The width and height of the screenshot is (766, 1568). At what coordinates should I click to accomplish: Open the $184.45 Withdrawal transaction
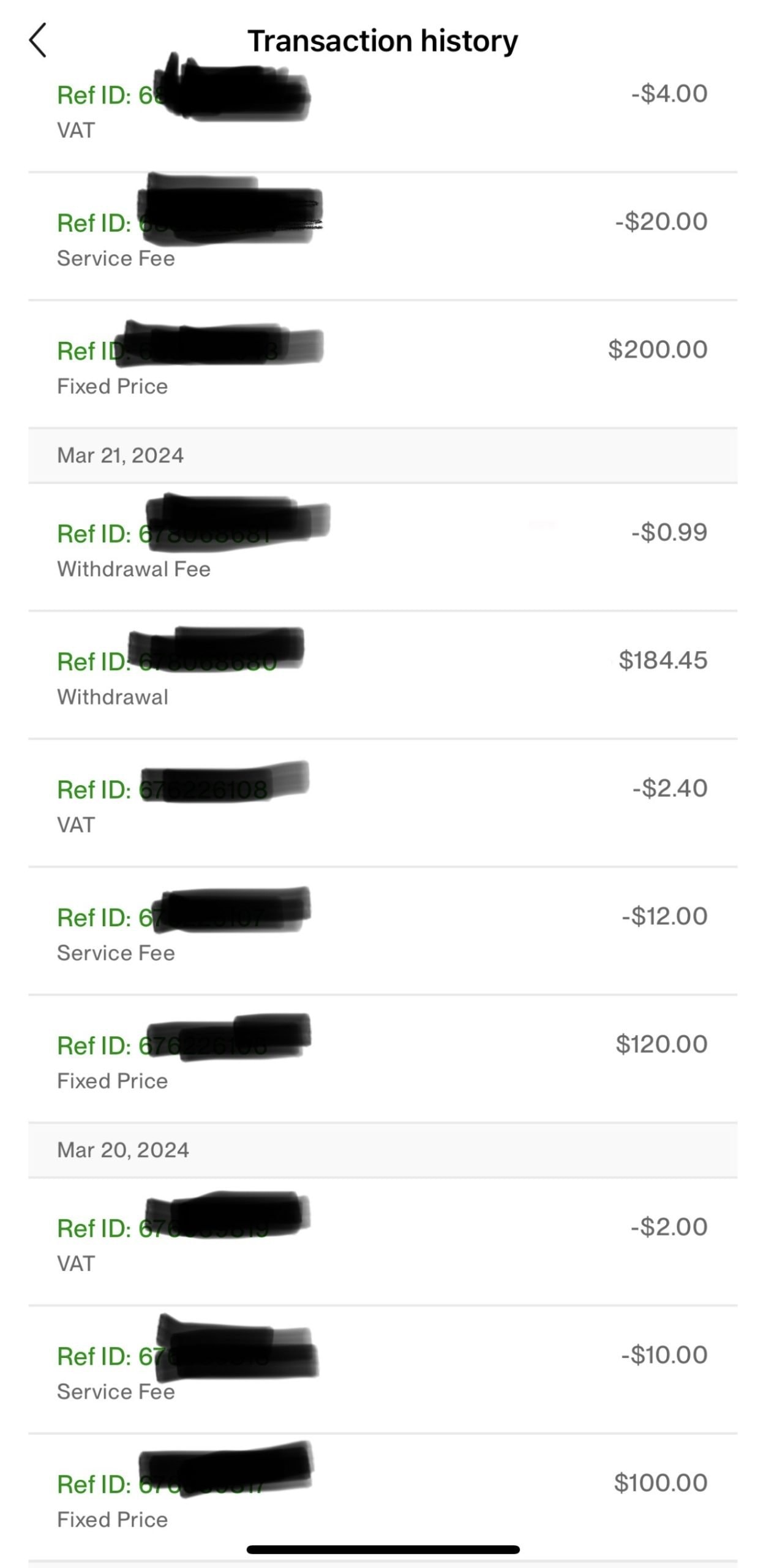point(382,677)
